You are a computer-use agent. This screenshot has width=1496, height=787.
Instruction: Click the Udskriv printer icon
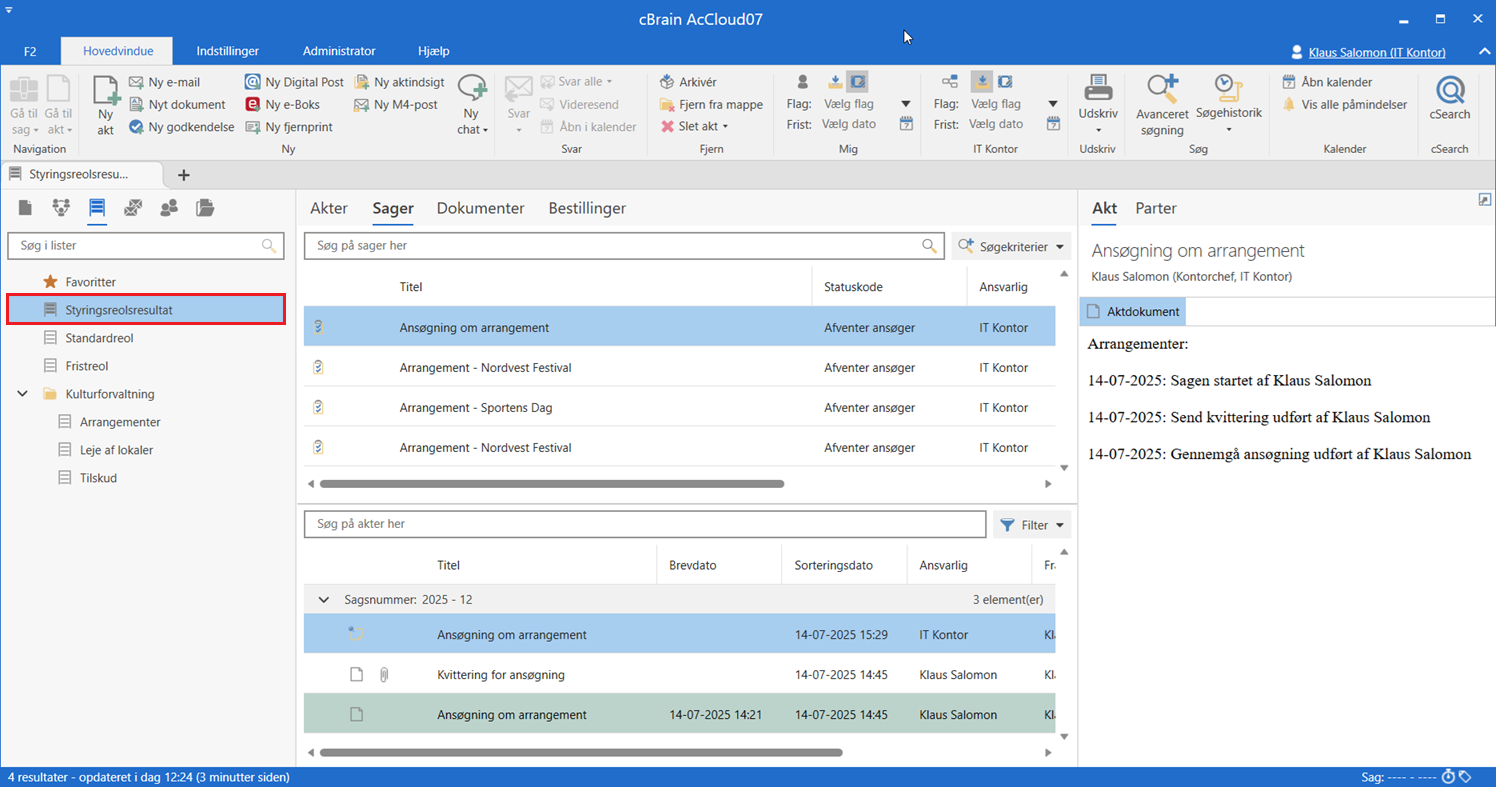[1098, 90]
